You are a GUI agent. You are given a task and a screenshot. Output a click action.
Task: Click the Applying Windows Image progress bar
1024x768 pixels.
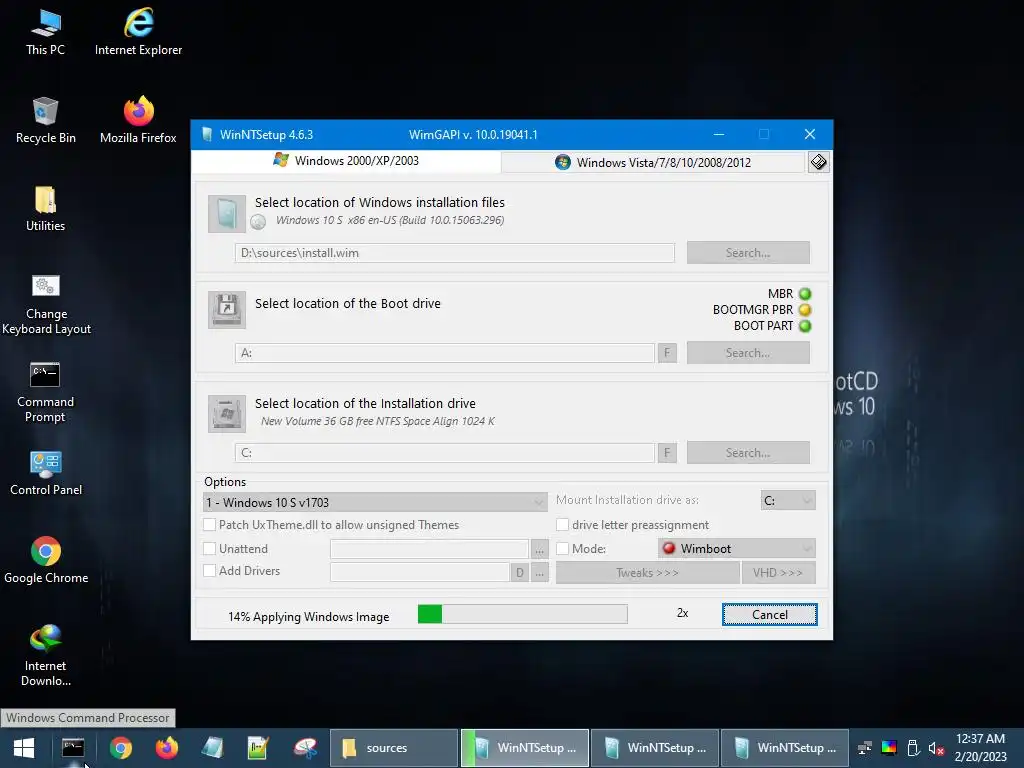coord(522,614)
